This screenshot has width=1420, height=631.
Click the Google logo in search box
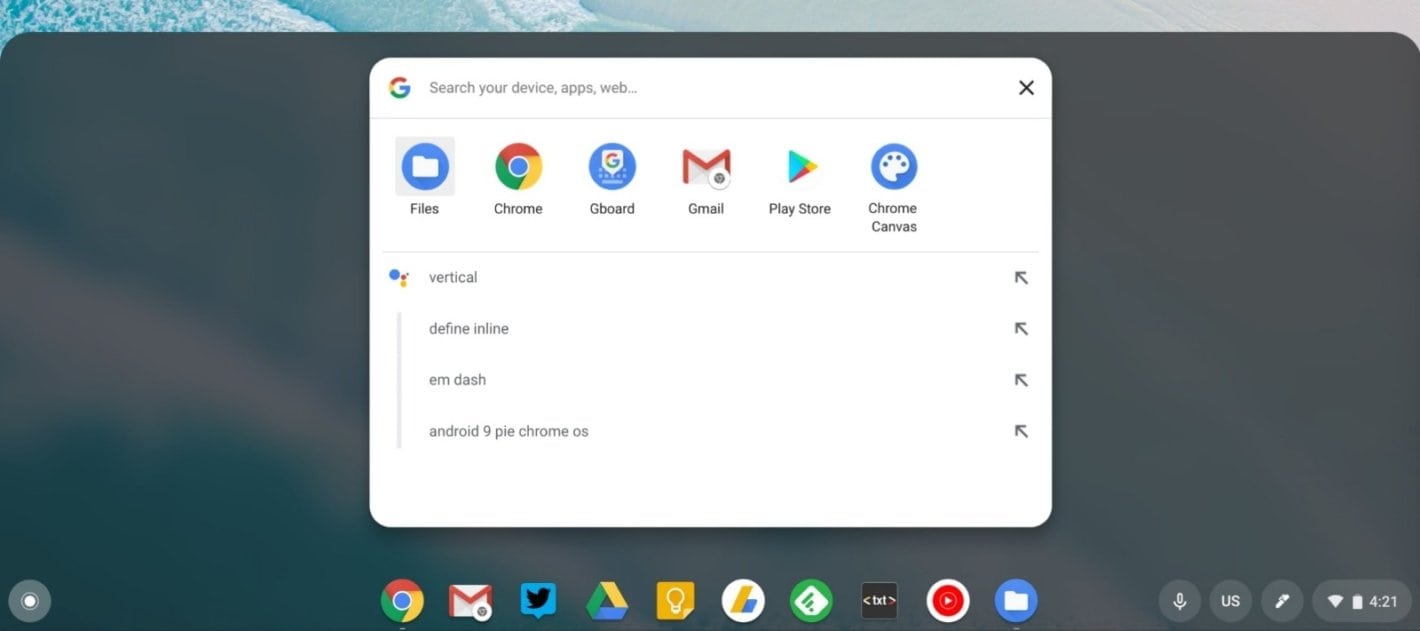[x=400, y=88]
